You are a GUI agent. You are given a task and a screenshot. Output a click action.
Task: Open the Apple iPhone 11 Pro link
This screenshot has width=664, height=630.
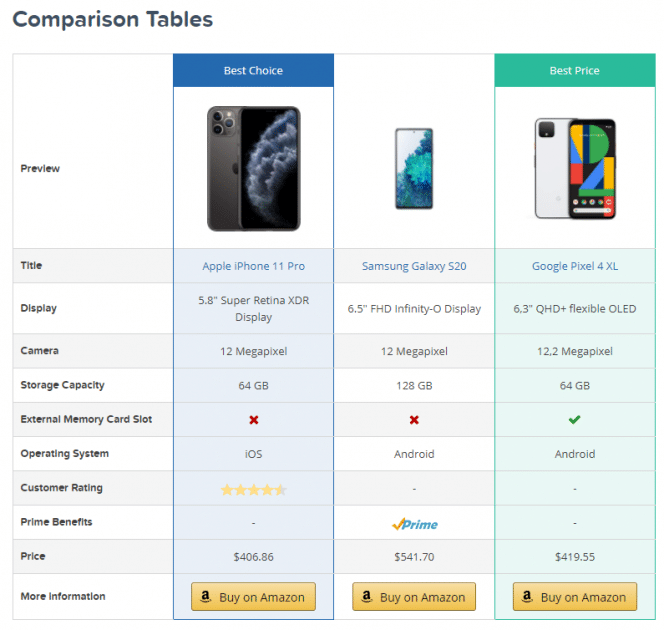(x=253, y=266)
